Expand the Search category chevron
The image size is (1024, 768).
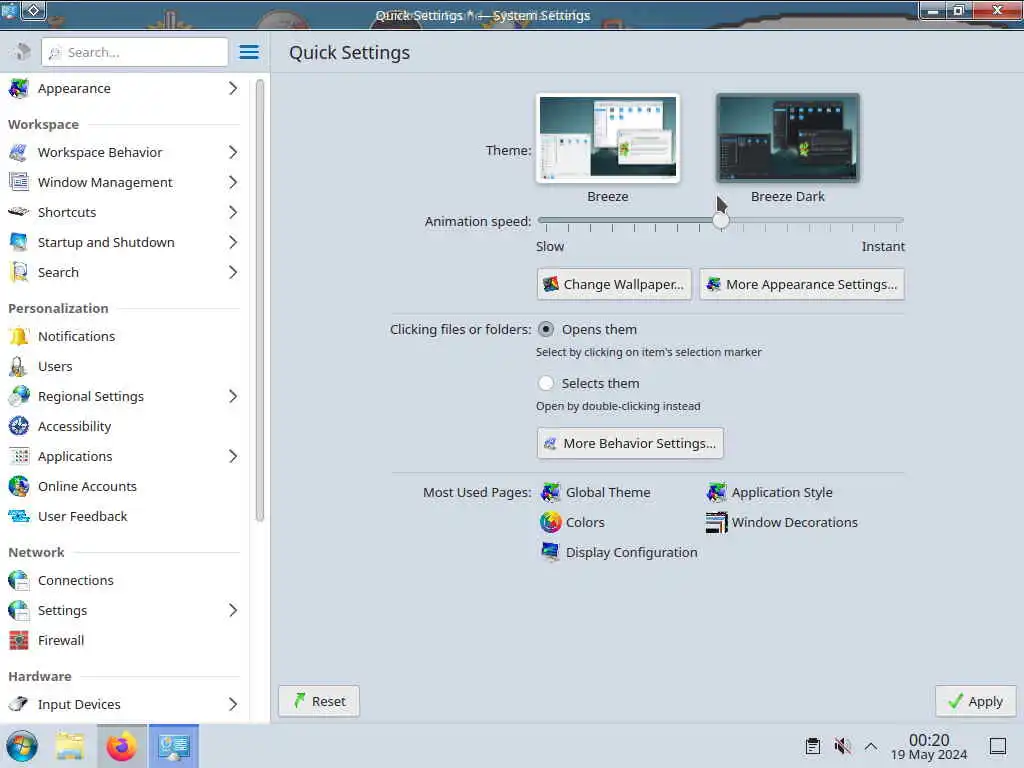[233, 272]
